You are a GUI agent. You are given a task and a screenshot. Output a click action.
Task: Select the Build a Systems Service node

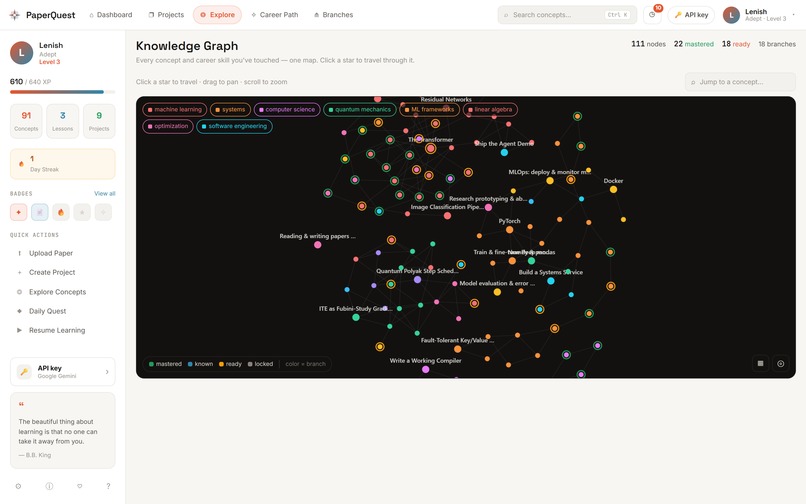pyautogui.click(x=551, y=281)
